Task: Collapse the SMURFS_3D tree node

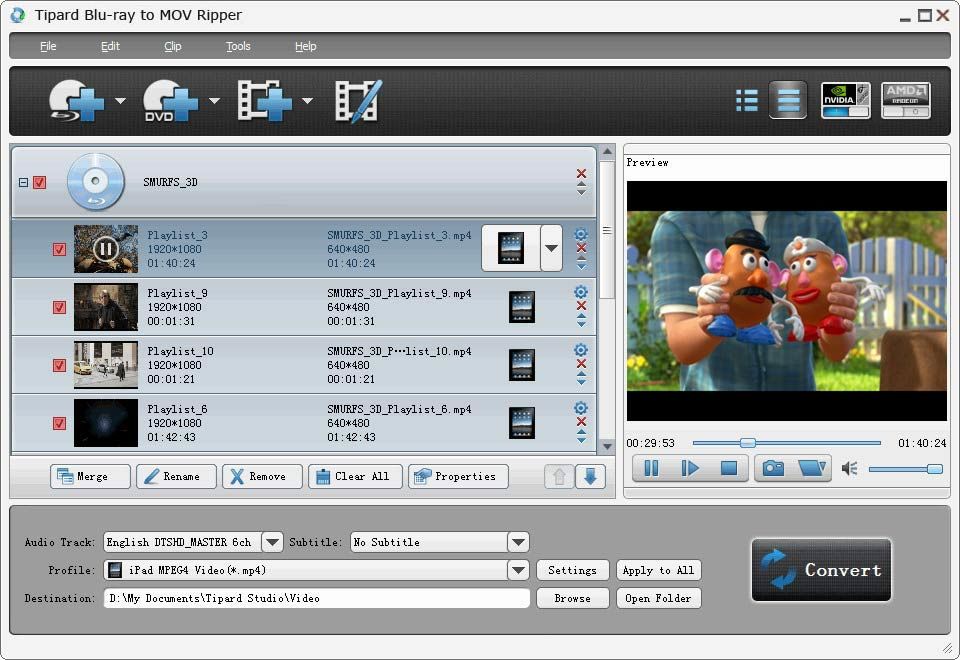Action: coord(23,182)
